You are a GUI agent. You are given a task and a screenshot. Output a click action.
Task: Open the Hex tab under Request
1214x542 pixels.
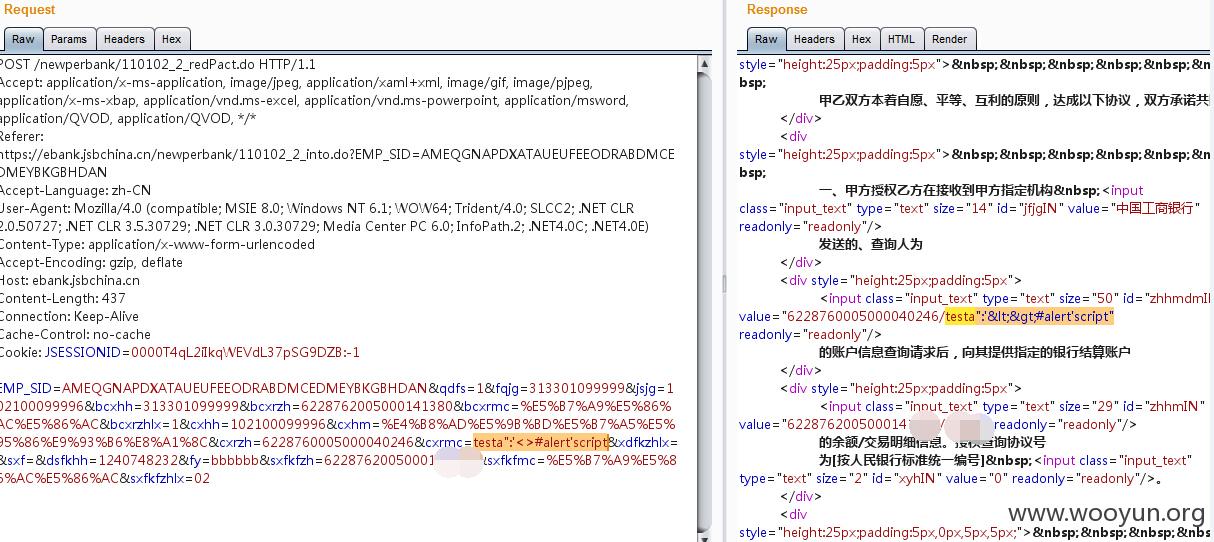click(x=172, y=39)
